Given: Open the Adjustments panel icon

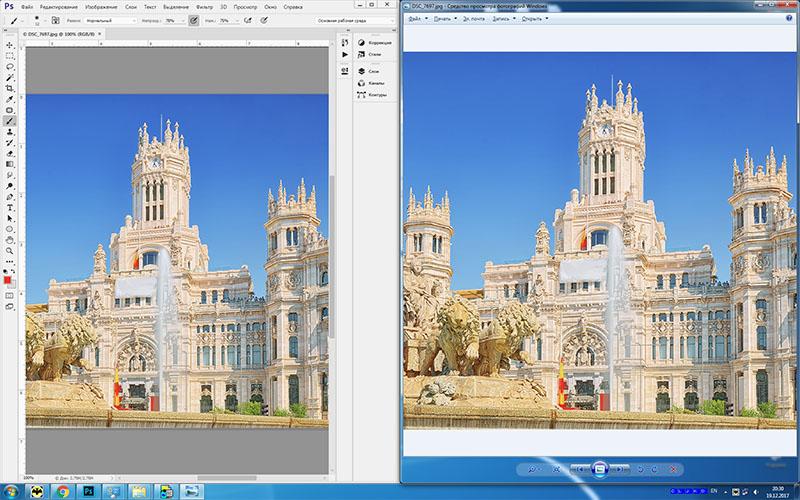Looking at the screenshot, I should point(361,42).
